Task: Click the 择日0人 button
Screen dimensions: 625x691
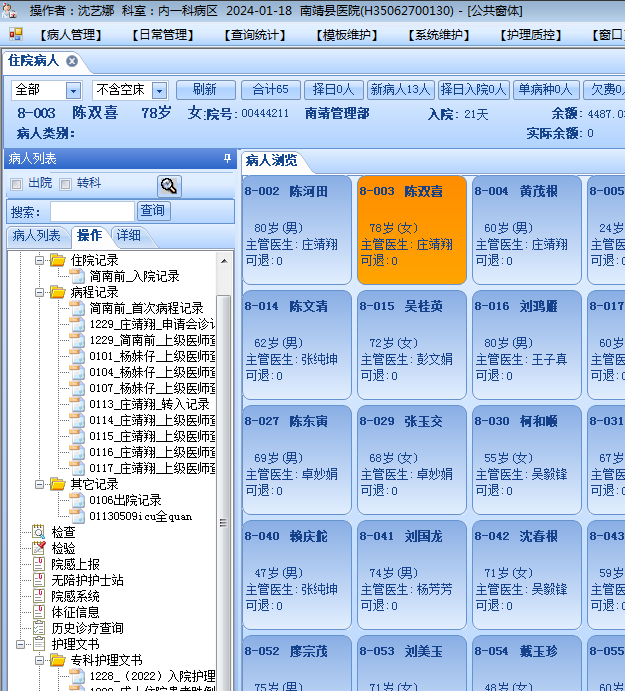Action: click(334, 90)
